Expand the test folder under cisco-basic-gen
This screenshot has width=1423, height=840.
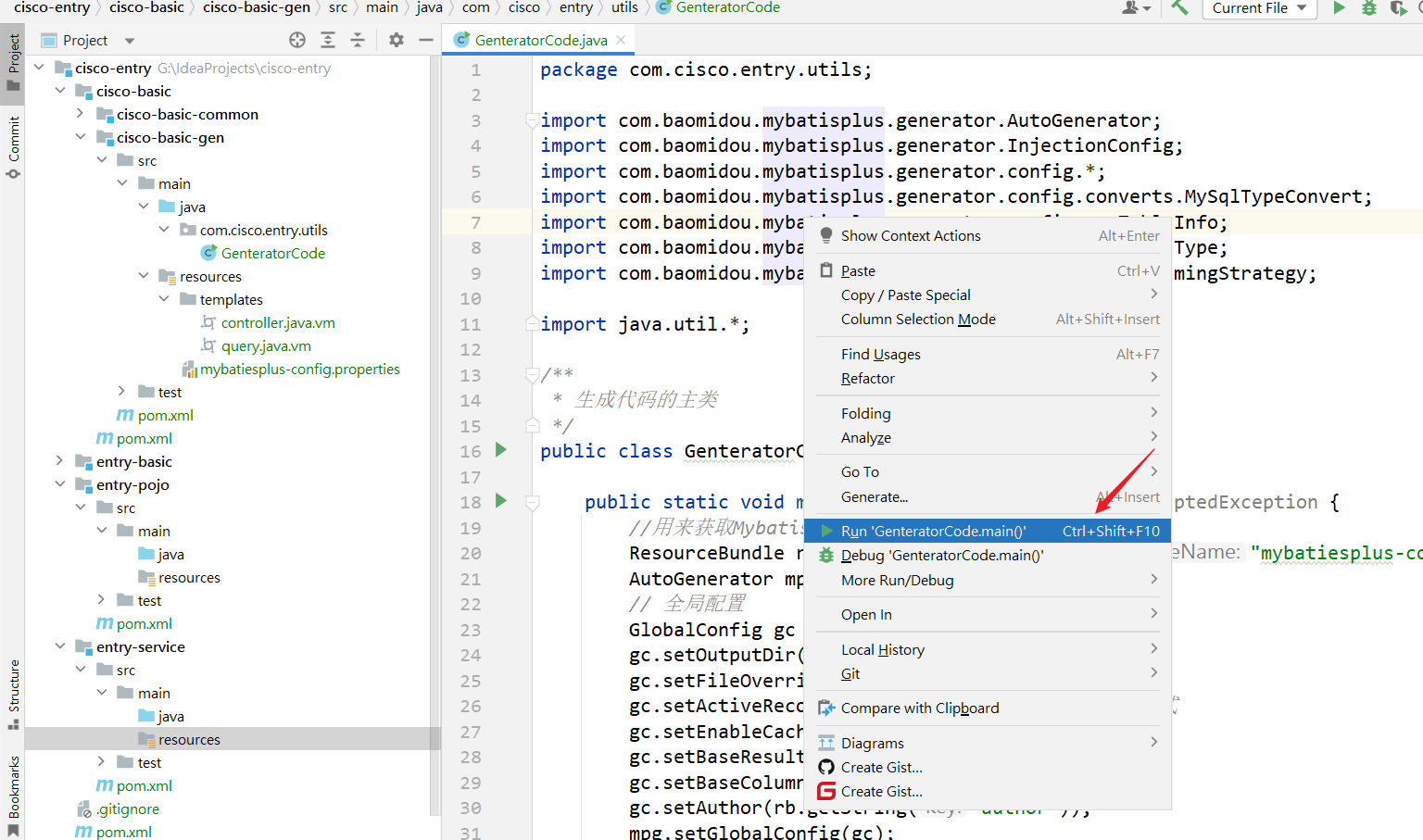[x=122, y=392]
